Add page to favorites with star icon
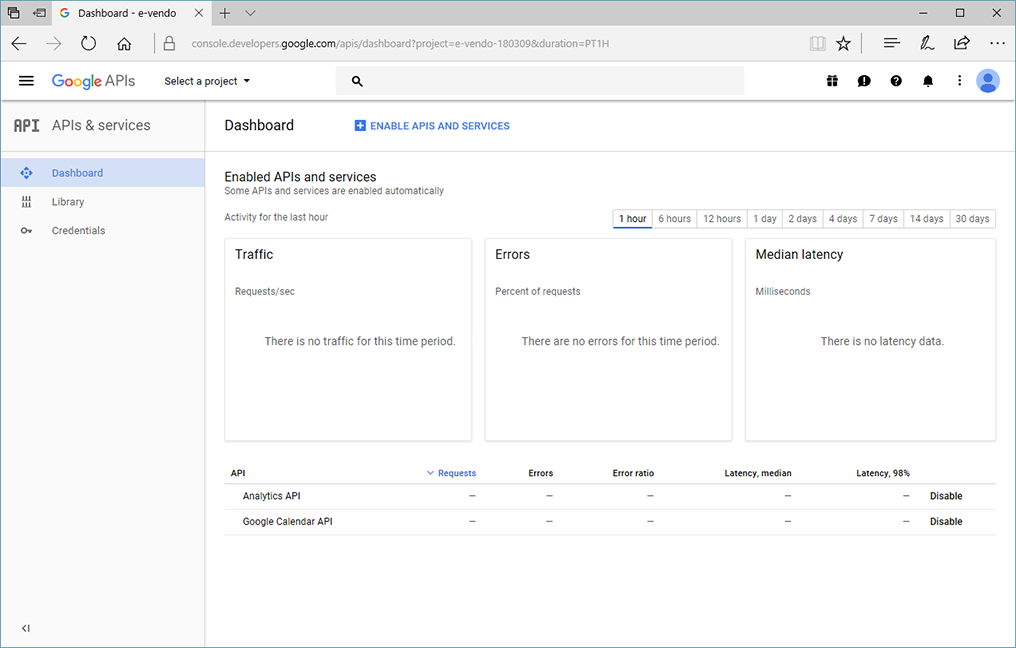Viewport: 1016px width, 648px height. (843, 43)
